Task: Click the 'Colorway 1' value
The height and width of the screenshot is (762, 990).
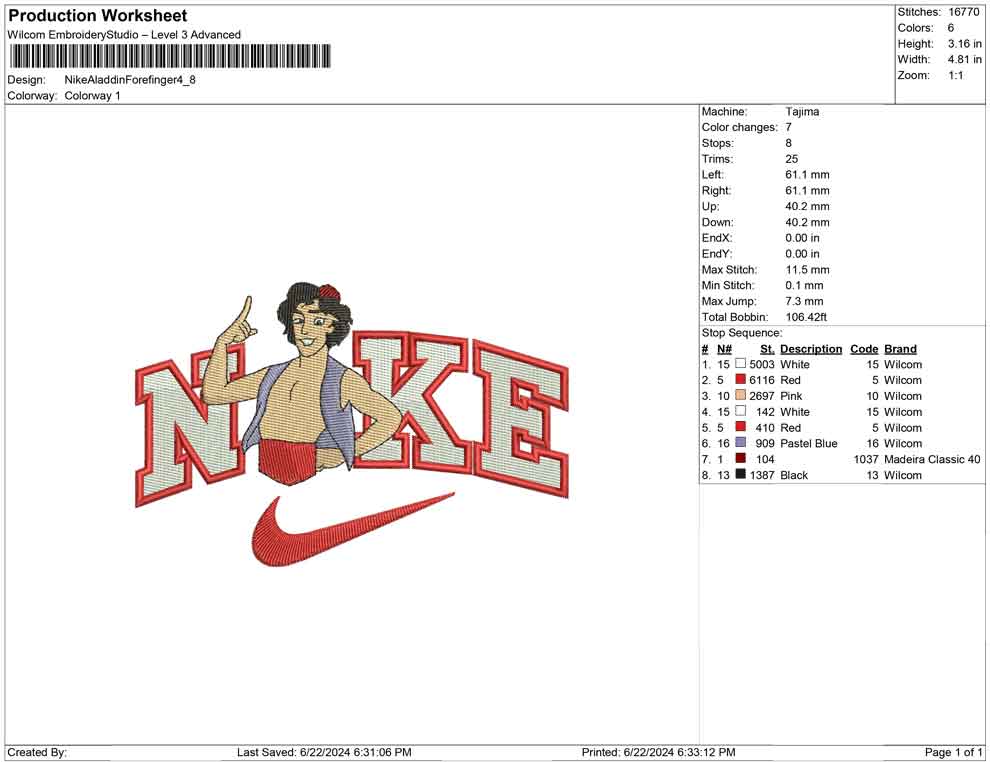Action: coord(92,96)
